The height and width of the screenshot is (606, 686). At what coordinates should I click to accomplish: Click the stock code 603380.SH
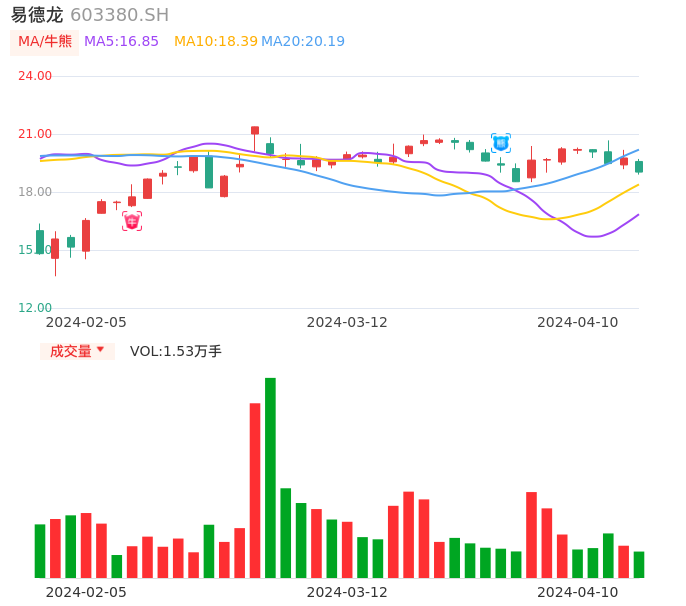(x=119, y=15)
